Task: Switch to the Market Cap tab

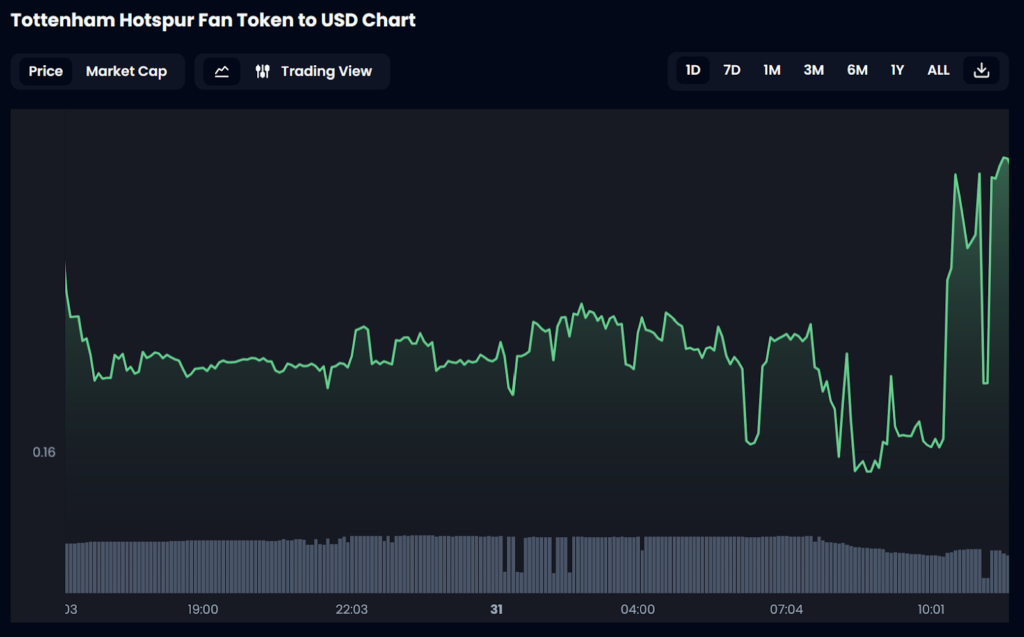Action: 126,71
